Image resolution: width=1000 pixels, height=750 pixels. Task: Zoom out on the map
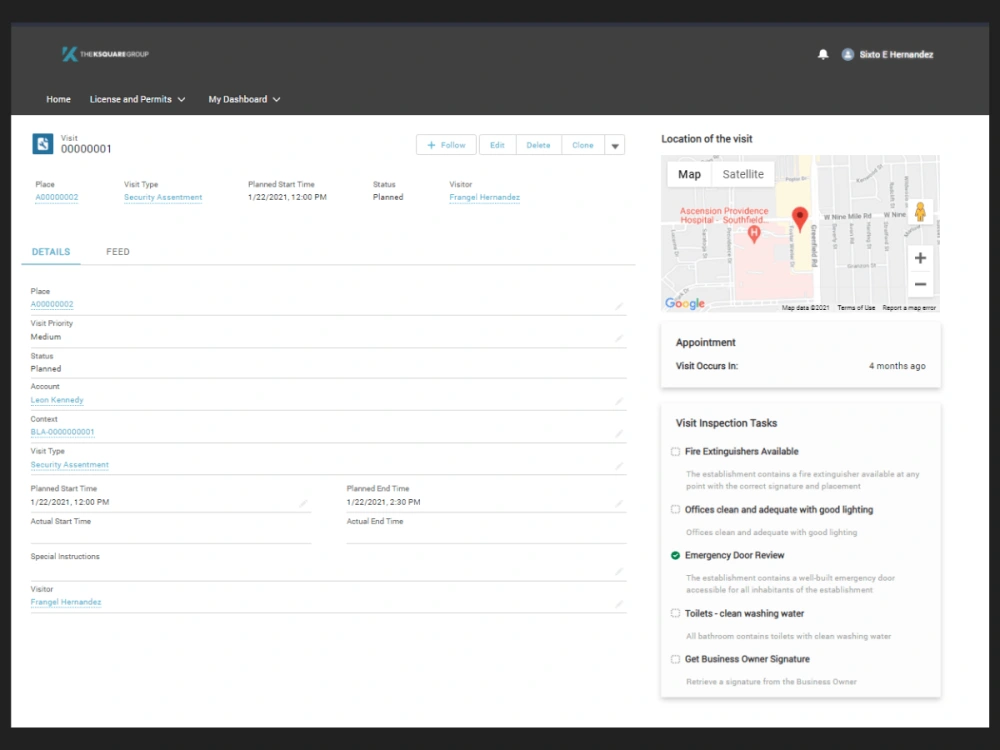tap(920, 284)
